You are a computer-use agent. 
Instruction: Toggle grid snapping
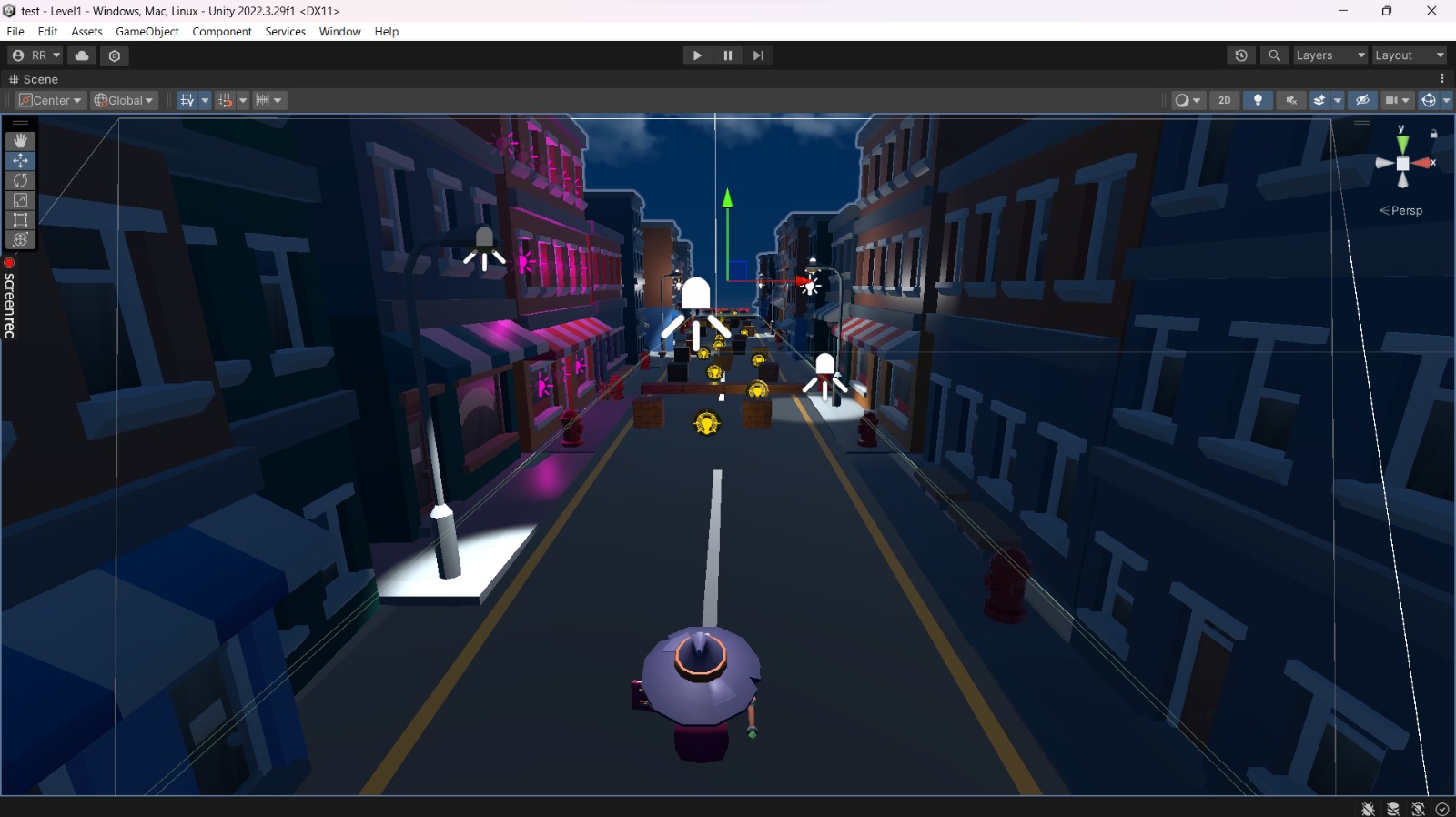[x=225, y=100]
